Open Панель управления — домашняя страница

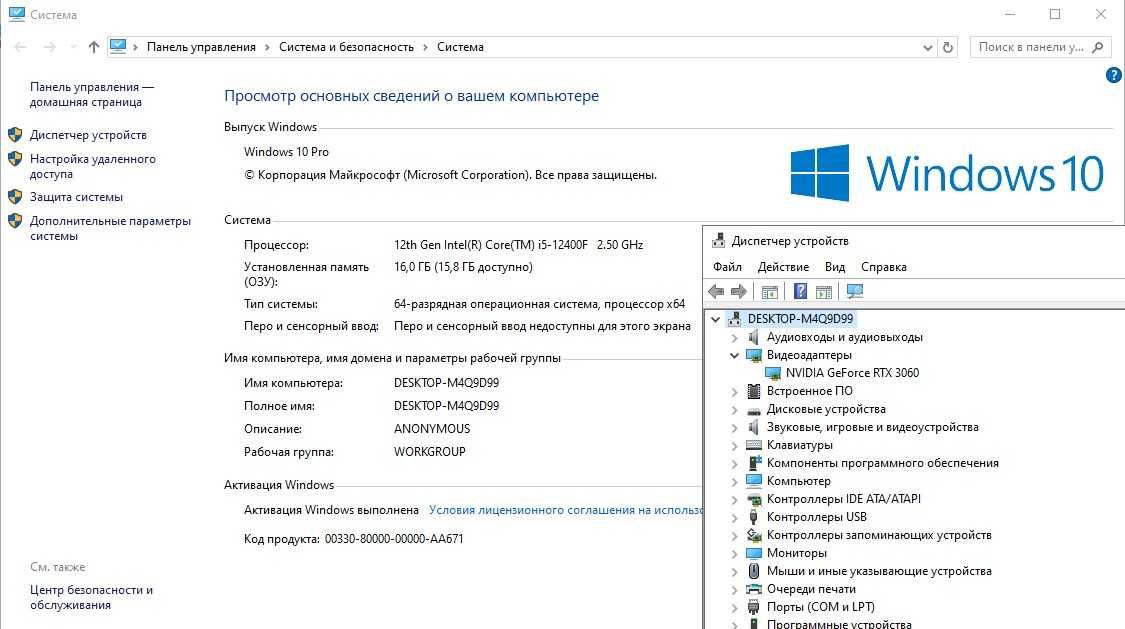92,94
